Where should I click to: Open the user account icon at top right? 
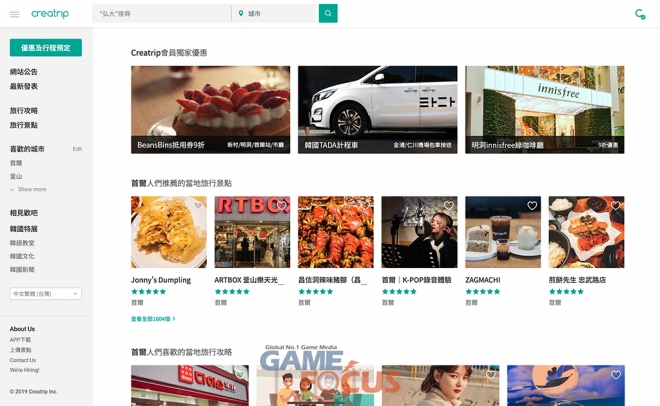640,14
